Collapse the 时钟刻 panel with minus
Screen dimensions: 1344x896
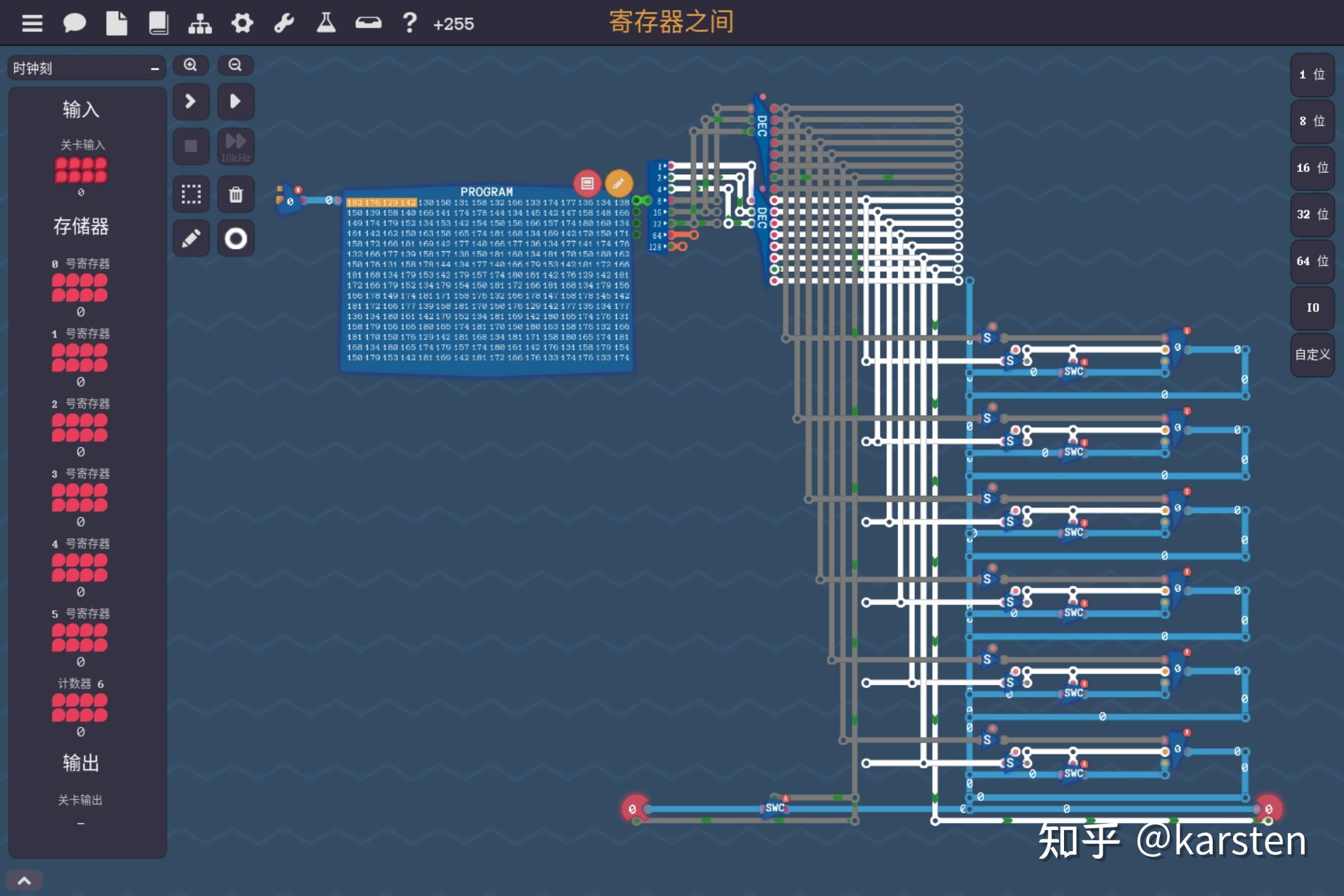pos(154,68)
